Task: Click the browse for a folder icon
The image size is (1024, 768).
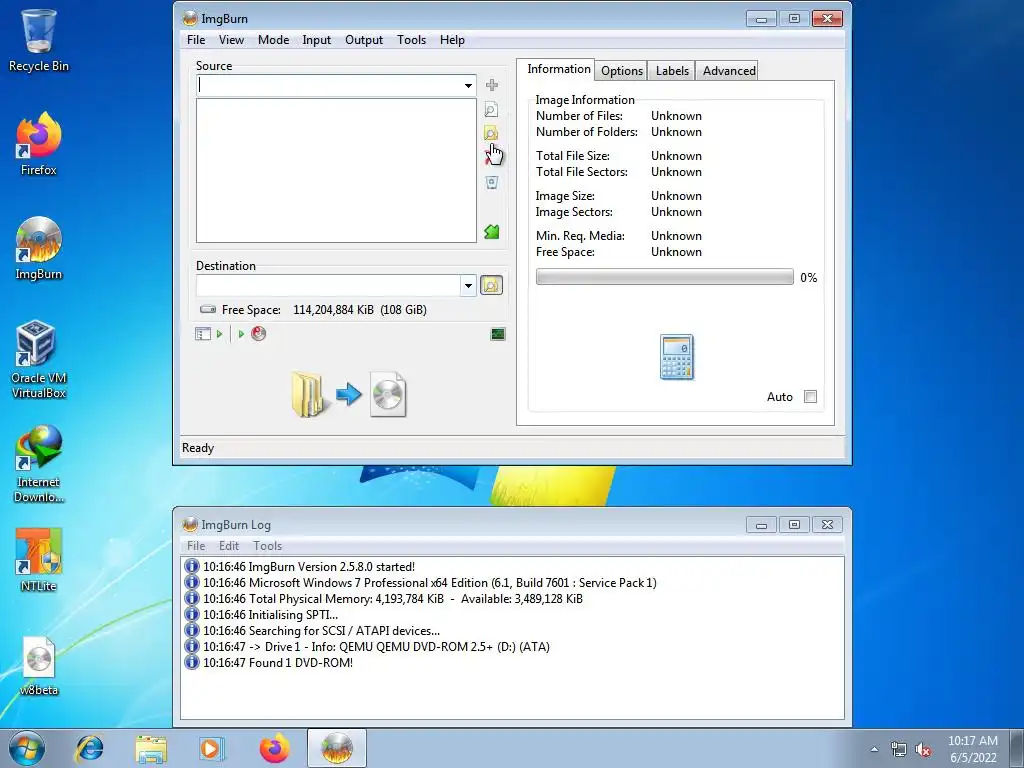Action: tap(491, 133)
